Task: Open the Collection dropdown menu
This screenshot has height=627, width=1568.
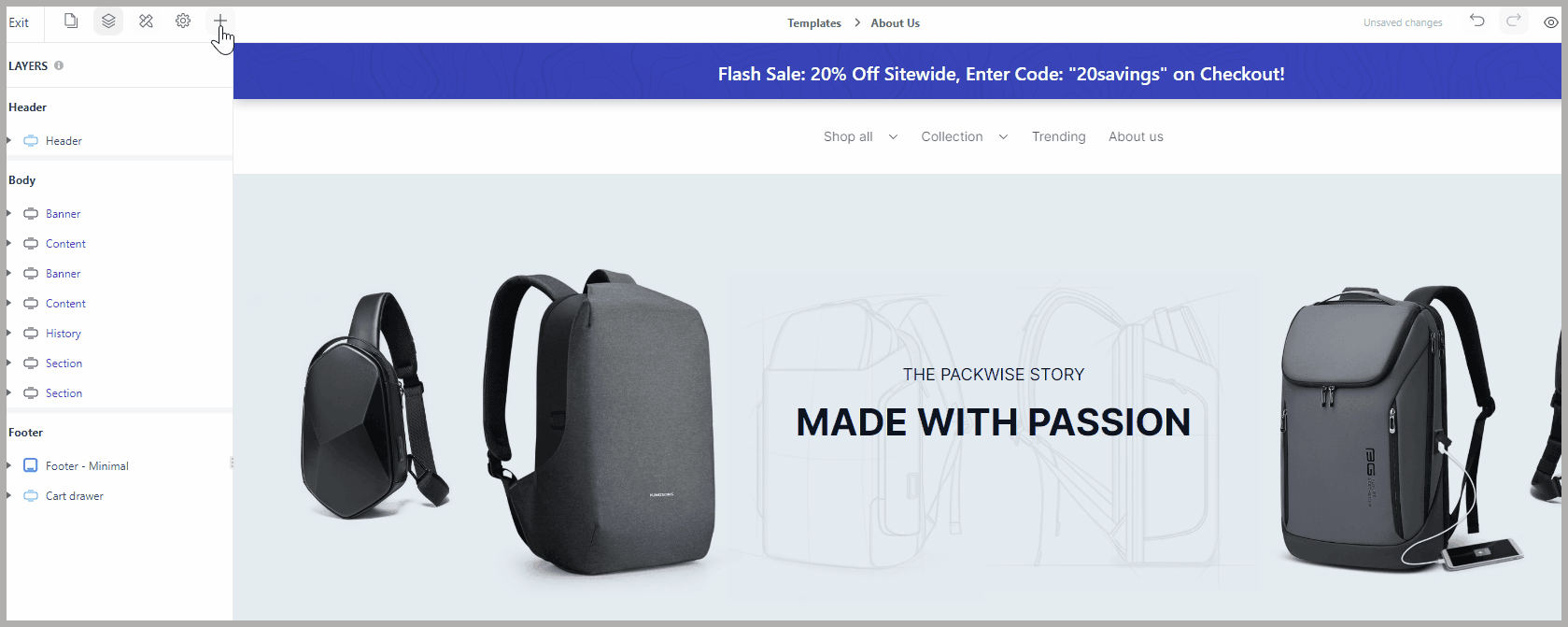Action: pos(965,136)
